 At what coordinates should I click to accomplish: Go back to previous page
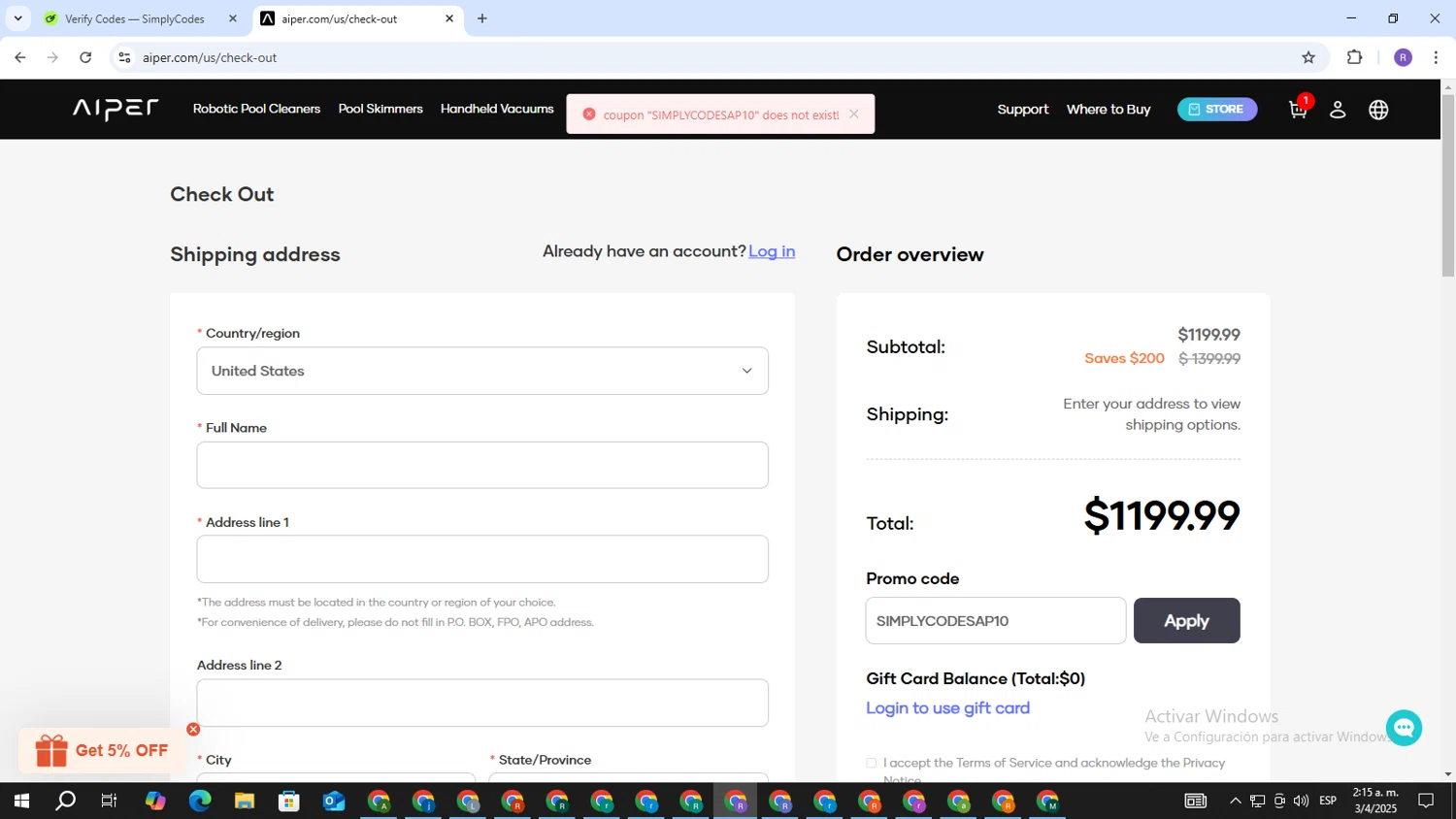(20, 57)
